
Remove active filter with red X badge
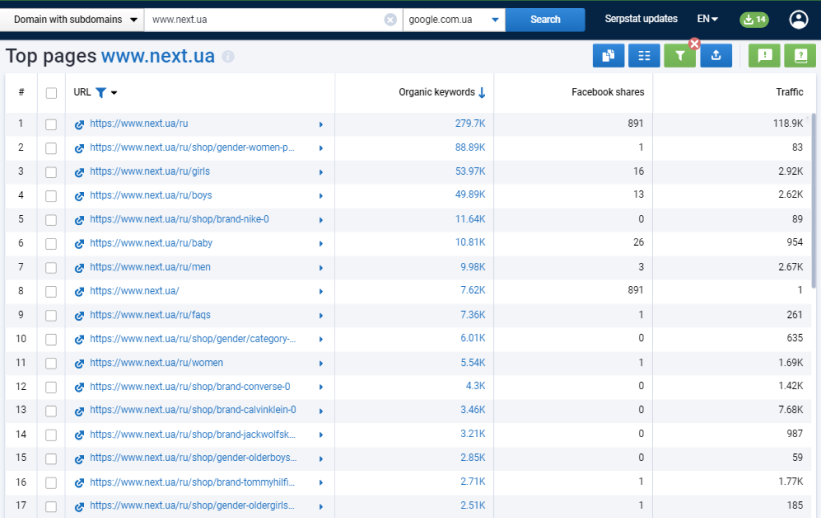pyautogui.click(x=694, y=43)
